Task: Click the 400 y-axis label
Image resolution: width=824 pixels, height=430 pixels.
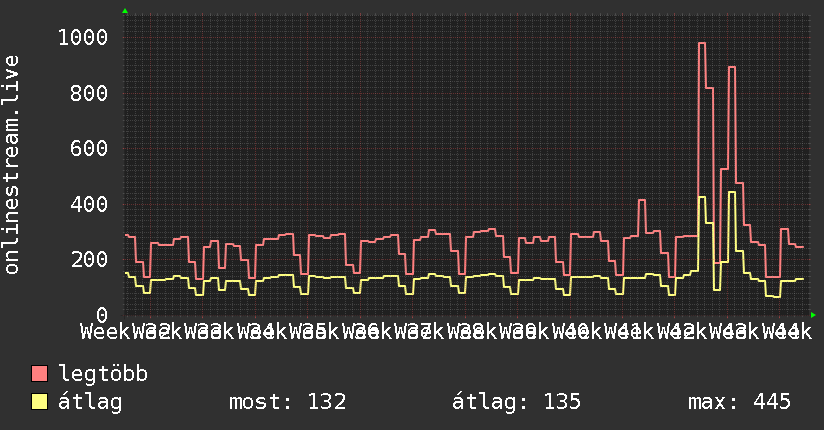Action: [x=89, y=204]
